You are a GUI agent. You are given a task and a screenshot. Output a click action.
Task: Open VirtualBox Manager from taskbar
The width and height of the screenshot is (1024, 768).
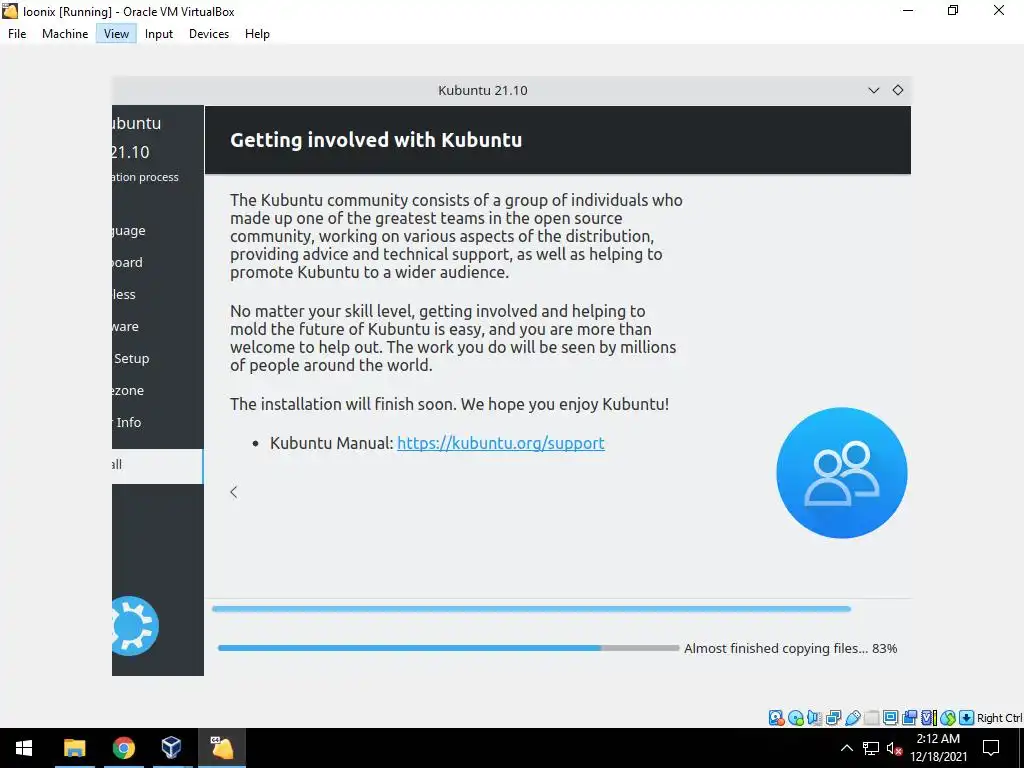tap(172, 748)
